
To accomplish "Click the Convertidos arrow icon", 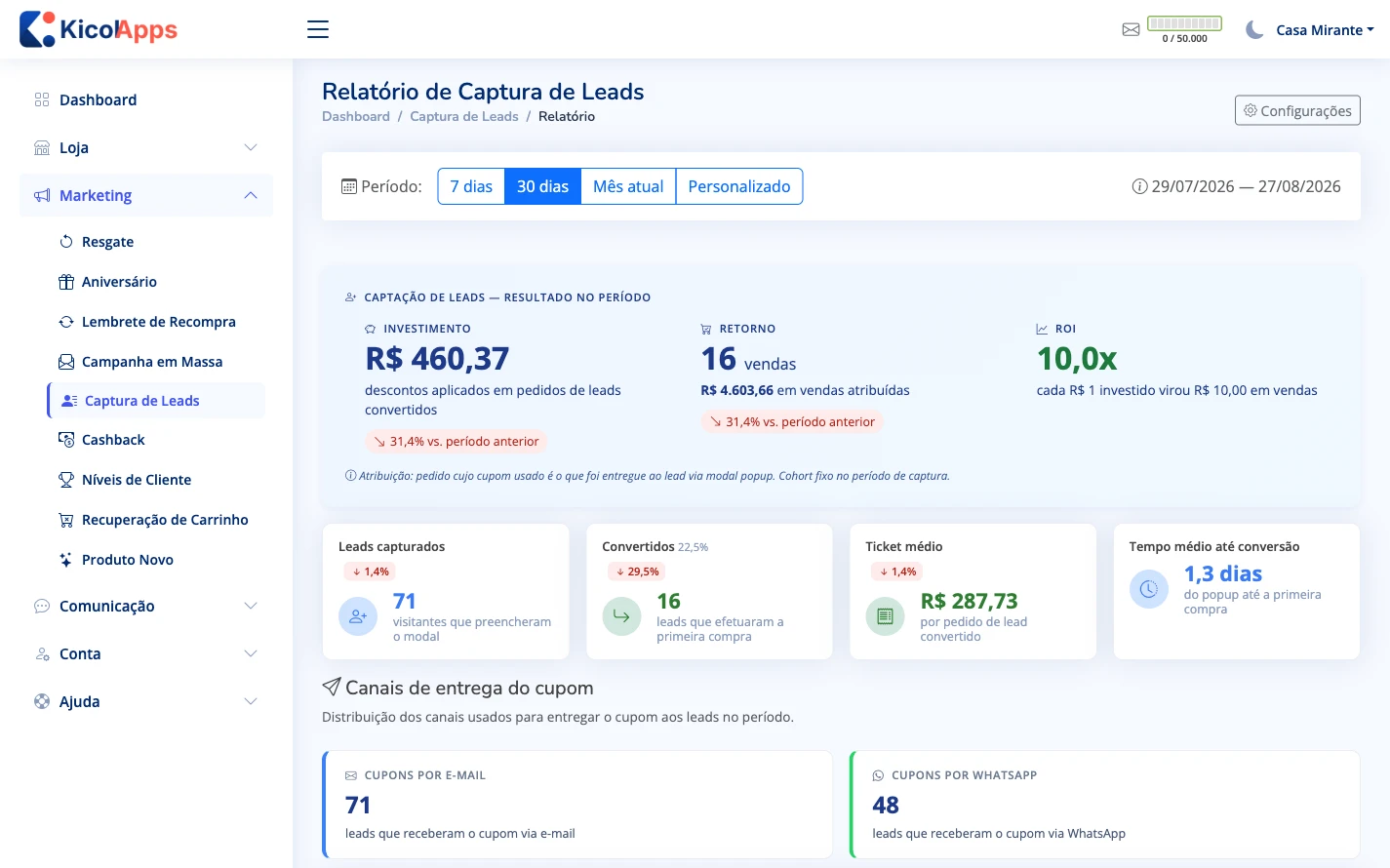I will click(x=621, y=616).
